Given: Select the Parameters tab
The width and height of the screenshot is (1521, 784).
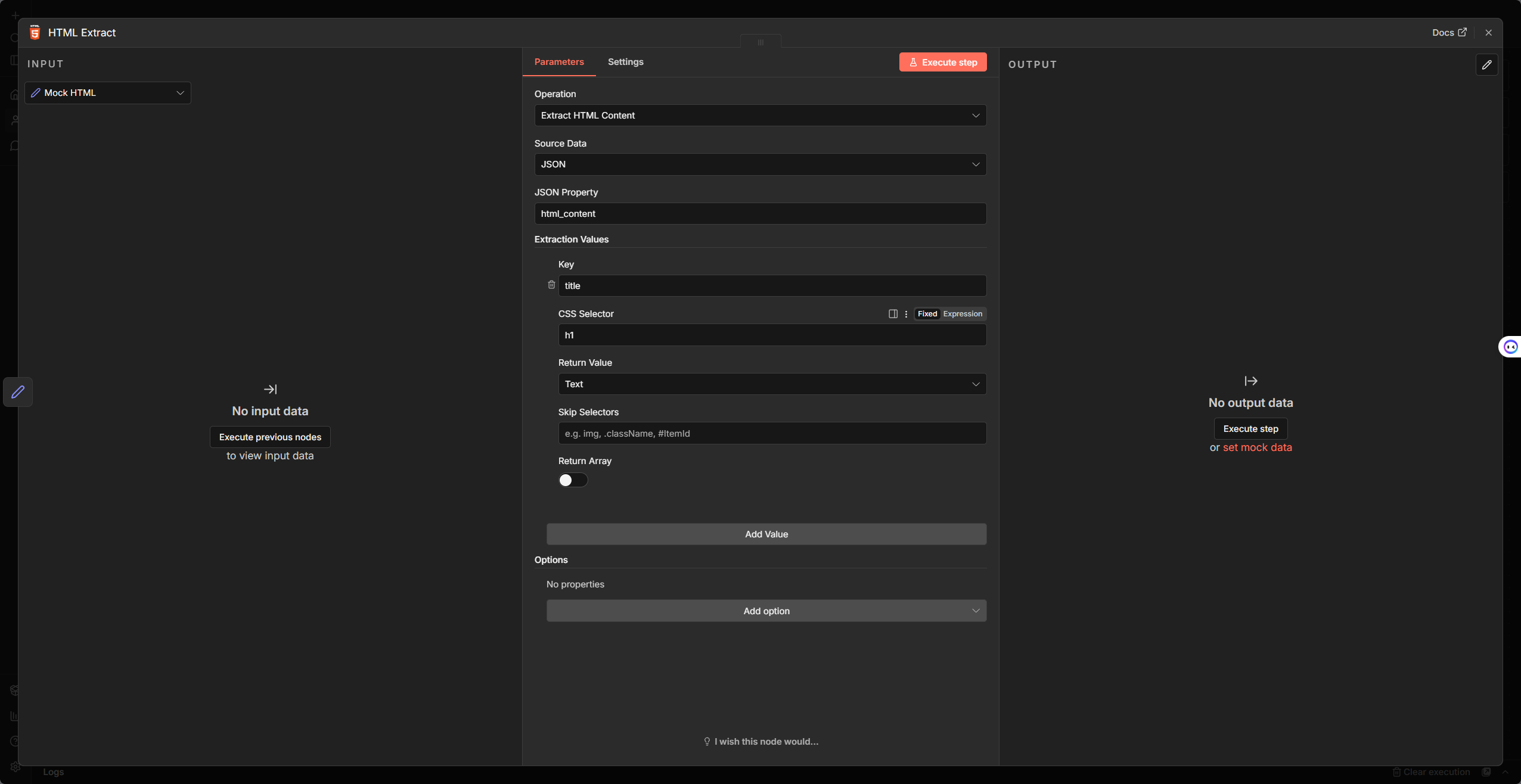Looking at the screenshot, I should coord(558,62).
